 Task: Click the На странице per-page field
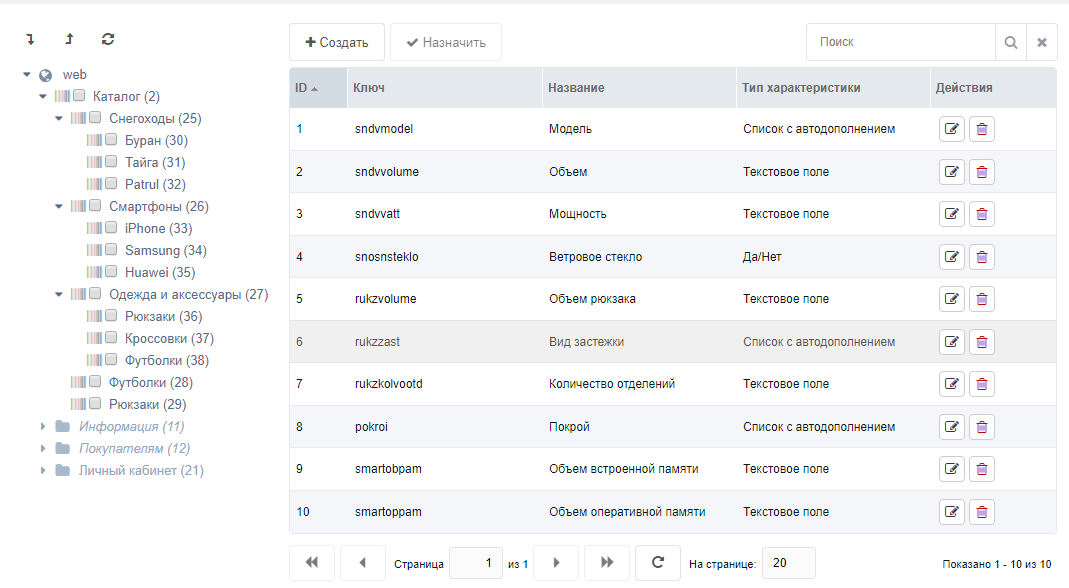[788, 563]
